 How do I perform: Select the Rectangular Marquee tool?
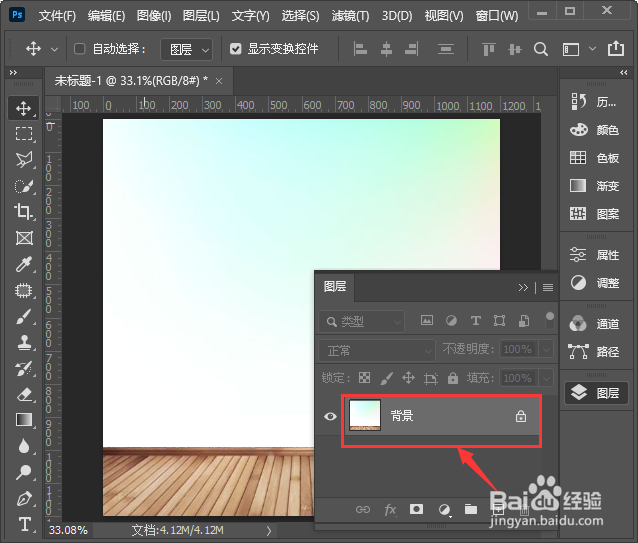pyautogui.click(x=24, y=133)
